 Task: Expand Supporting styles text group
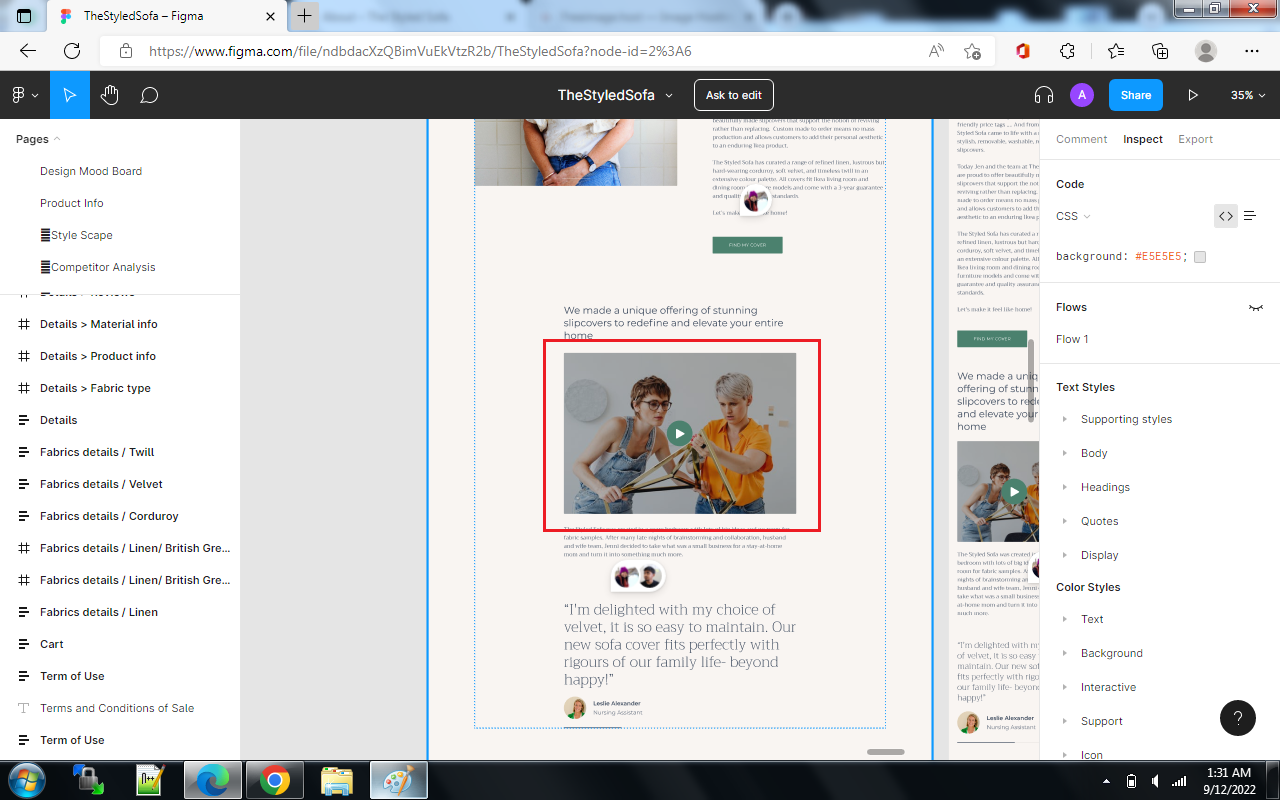tap(1064, 419)
